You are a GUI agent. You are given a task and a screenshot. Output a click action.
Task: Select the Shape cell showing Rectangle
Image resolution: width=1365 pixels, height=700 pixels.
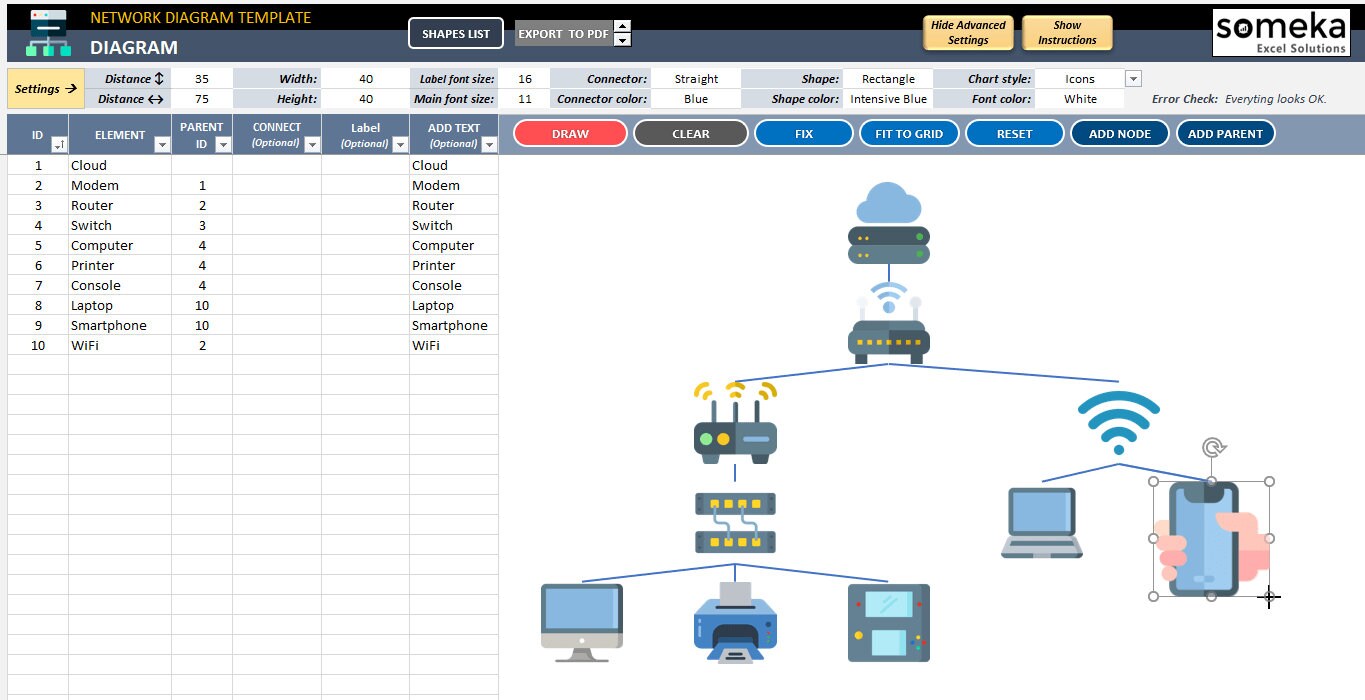(x=888, y=79)
